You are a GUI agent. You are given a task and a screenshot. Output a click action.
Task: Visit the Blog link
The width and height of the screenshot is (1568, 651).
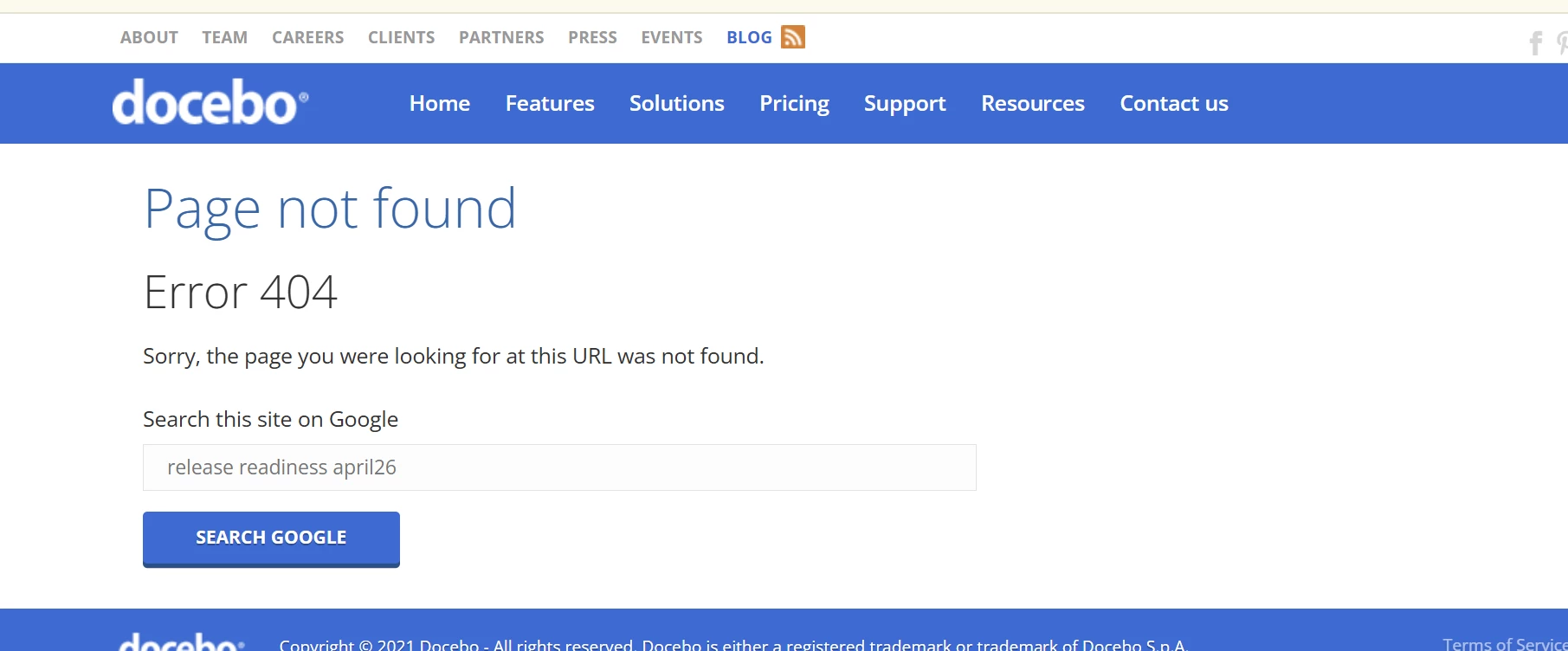(749, 37)
